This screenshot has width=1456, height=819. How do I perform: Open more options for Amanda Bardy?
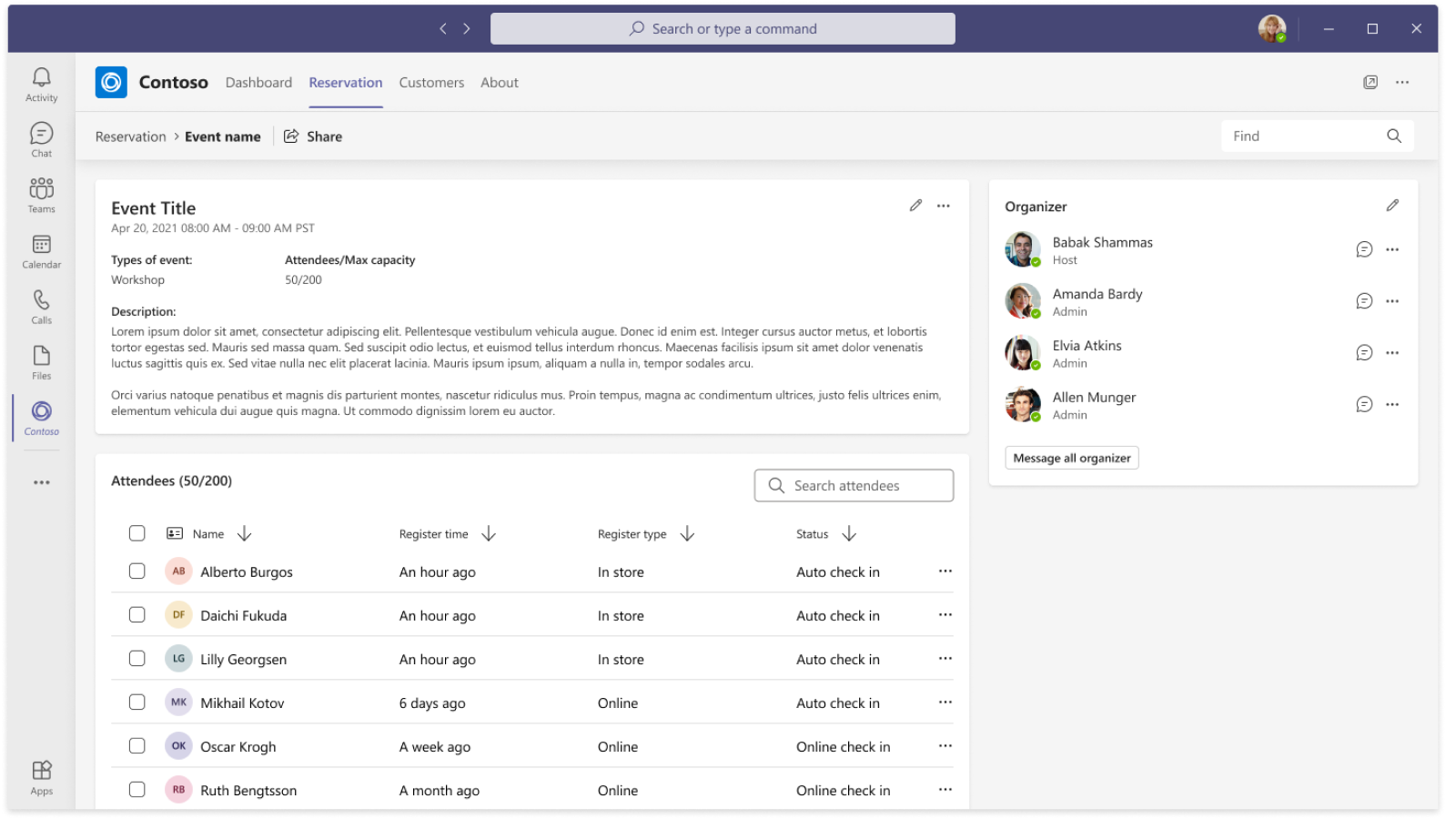[1392, 301]
